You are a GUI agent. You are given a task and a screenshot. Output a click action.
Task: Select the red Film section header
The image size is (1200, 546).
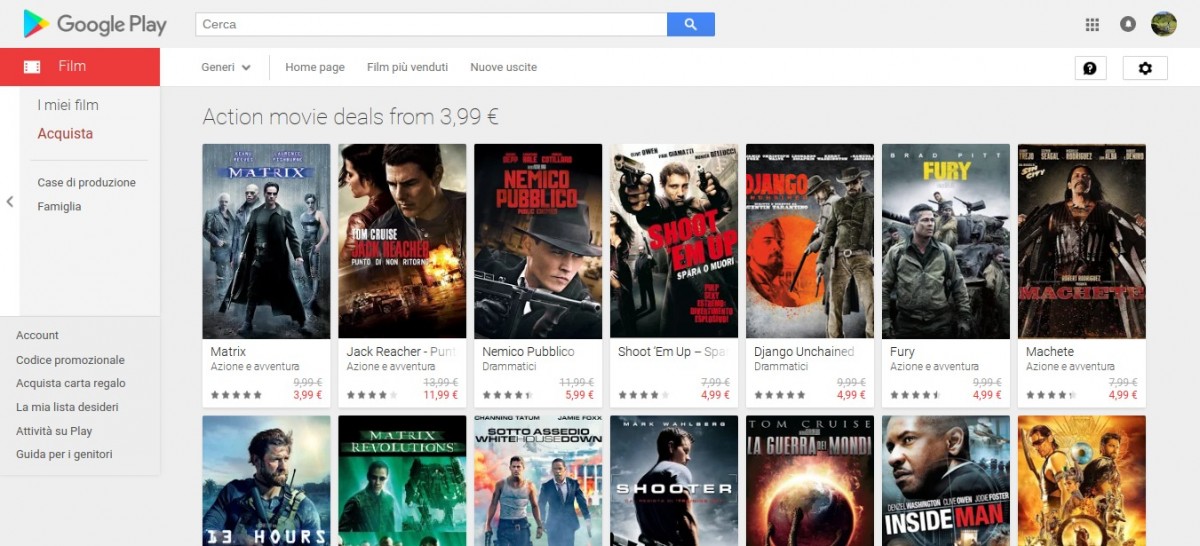80,67
